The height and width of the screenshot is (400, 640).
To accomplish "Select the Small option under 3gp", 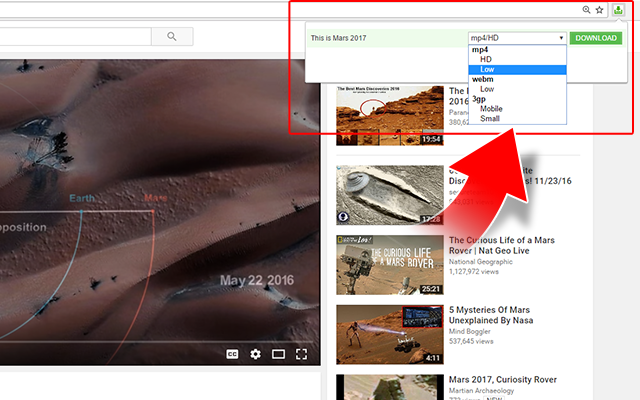I will (x=517, y=118).
